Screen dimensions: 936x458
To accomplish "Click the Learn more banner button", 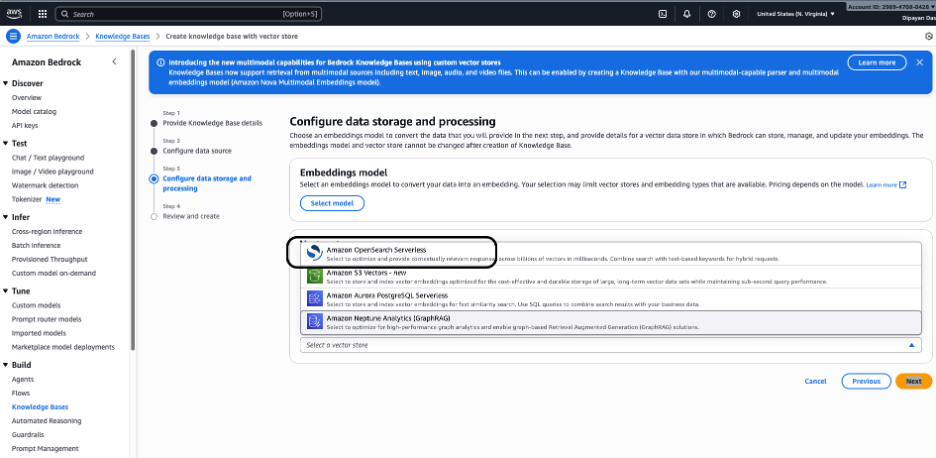I will point(876,62).
